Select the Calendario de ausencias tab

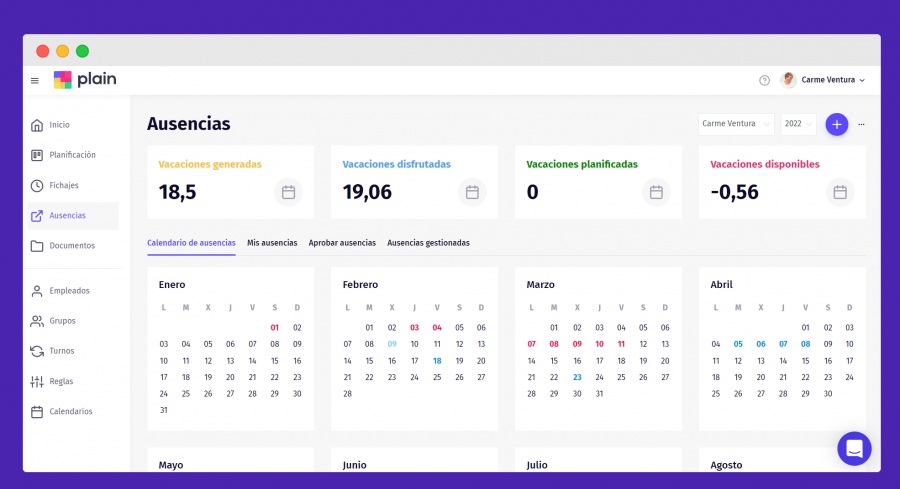191,243
